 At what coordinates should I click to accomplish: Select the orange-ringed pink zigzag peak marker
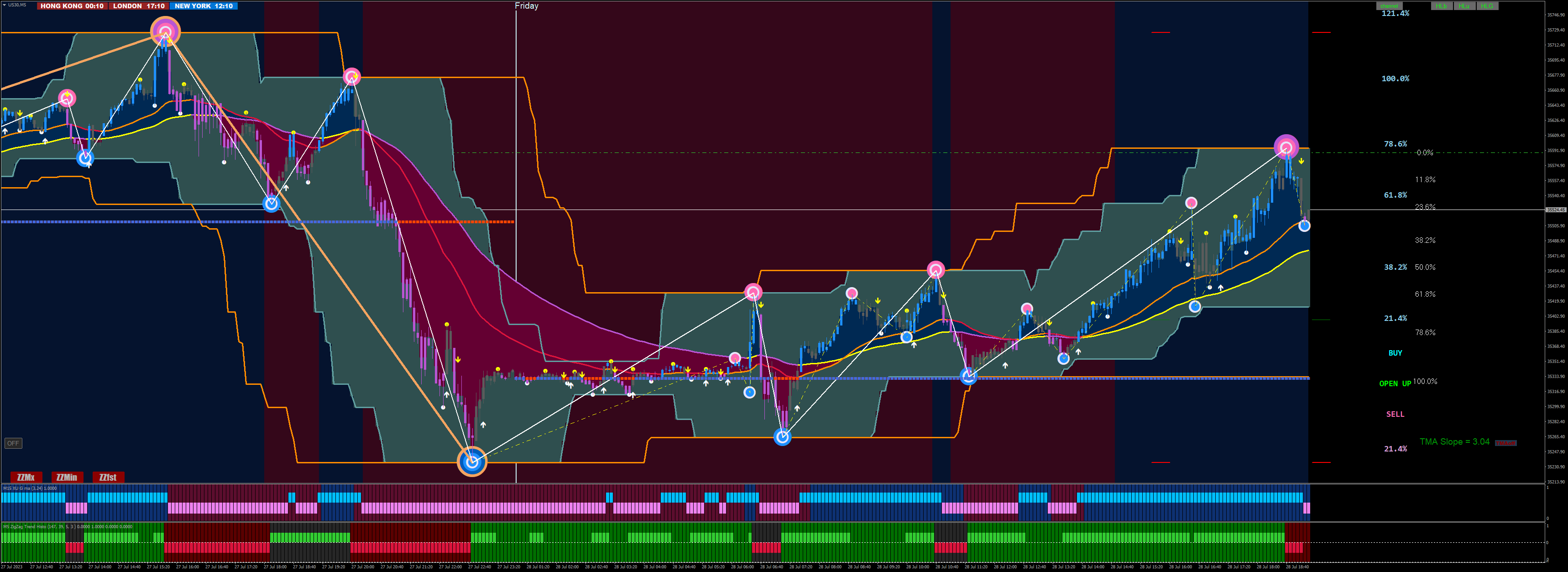pos(166,31)
